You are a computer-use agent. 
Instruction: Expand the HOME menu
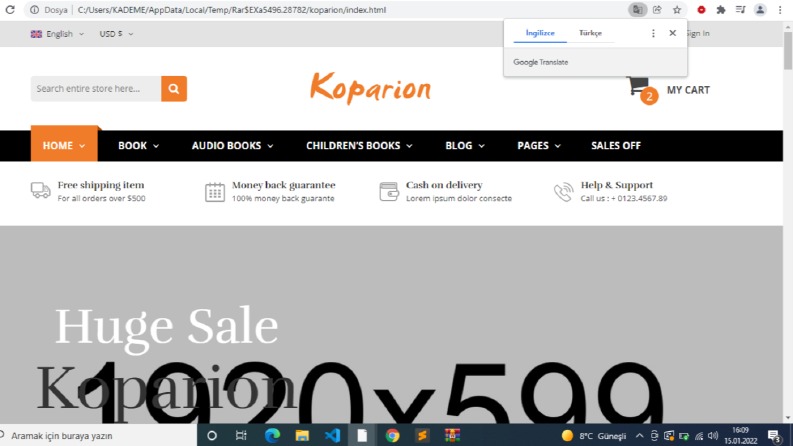[64, 146]
